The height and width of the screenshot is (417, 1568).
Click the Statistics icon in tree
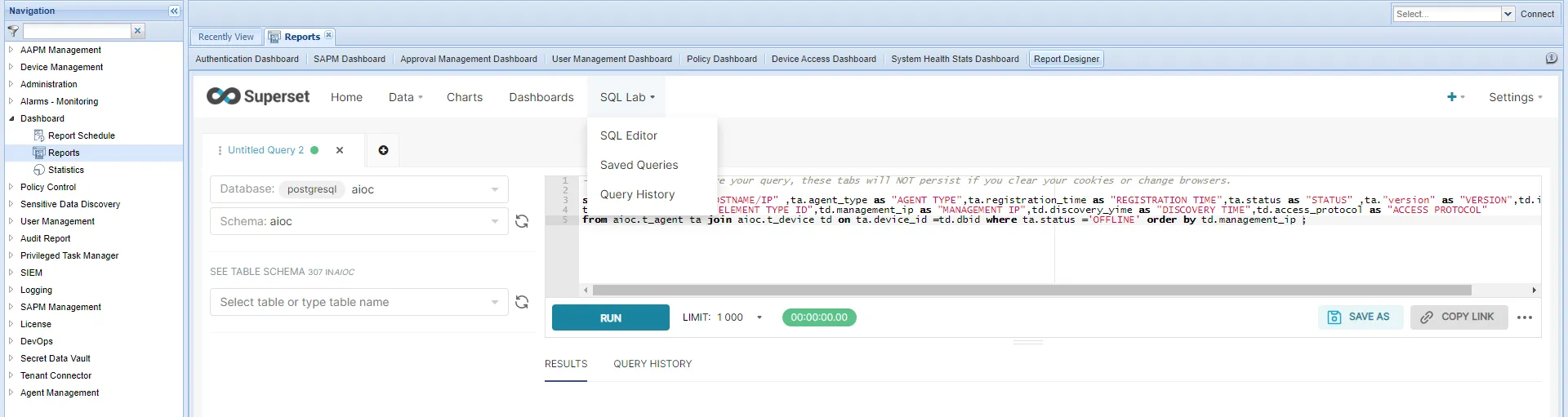coord(39,170)
